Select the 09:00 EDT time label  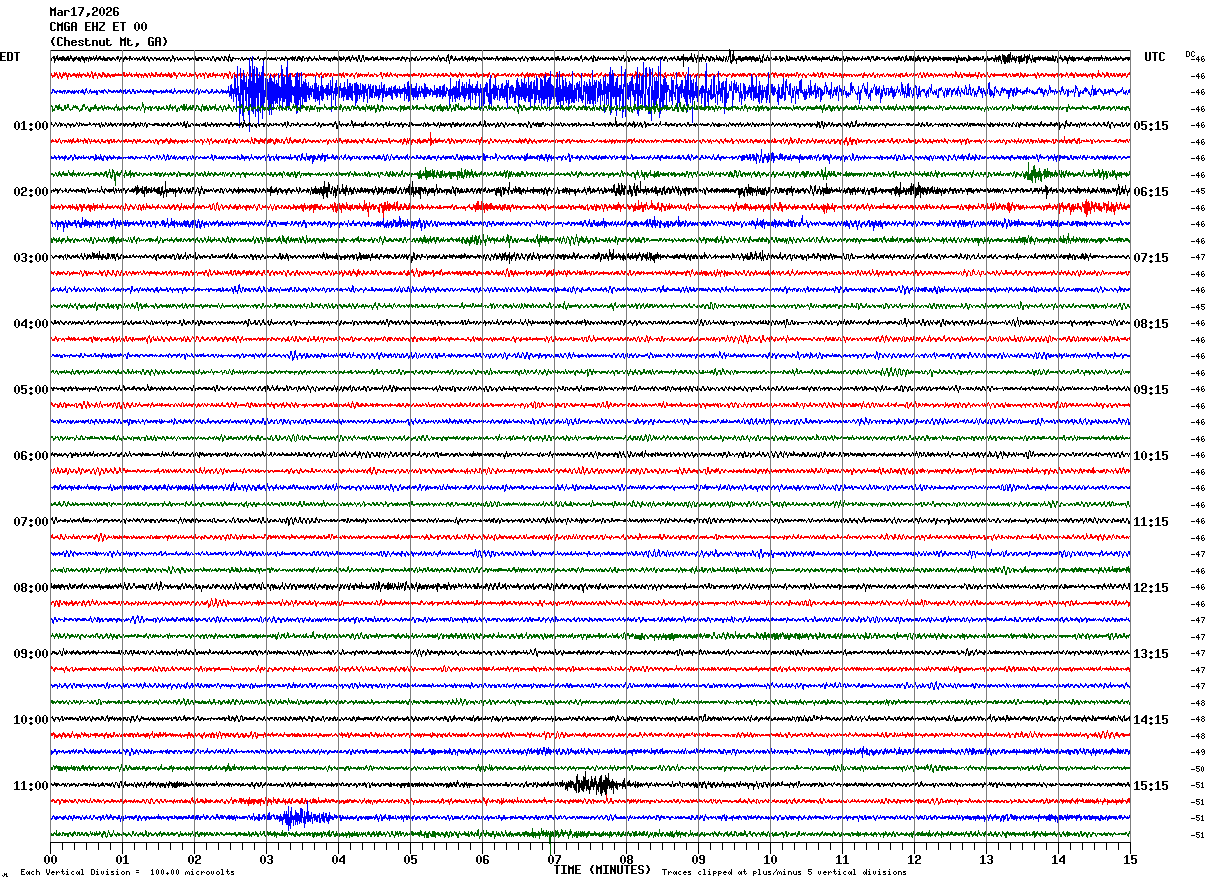[31, 654]
